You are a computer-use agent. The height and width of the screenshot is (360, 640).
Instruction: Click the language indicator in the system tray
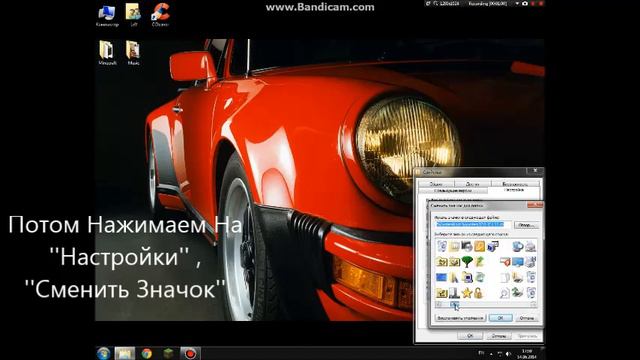[x=481, y=353]
